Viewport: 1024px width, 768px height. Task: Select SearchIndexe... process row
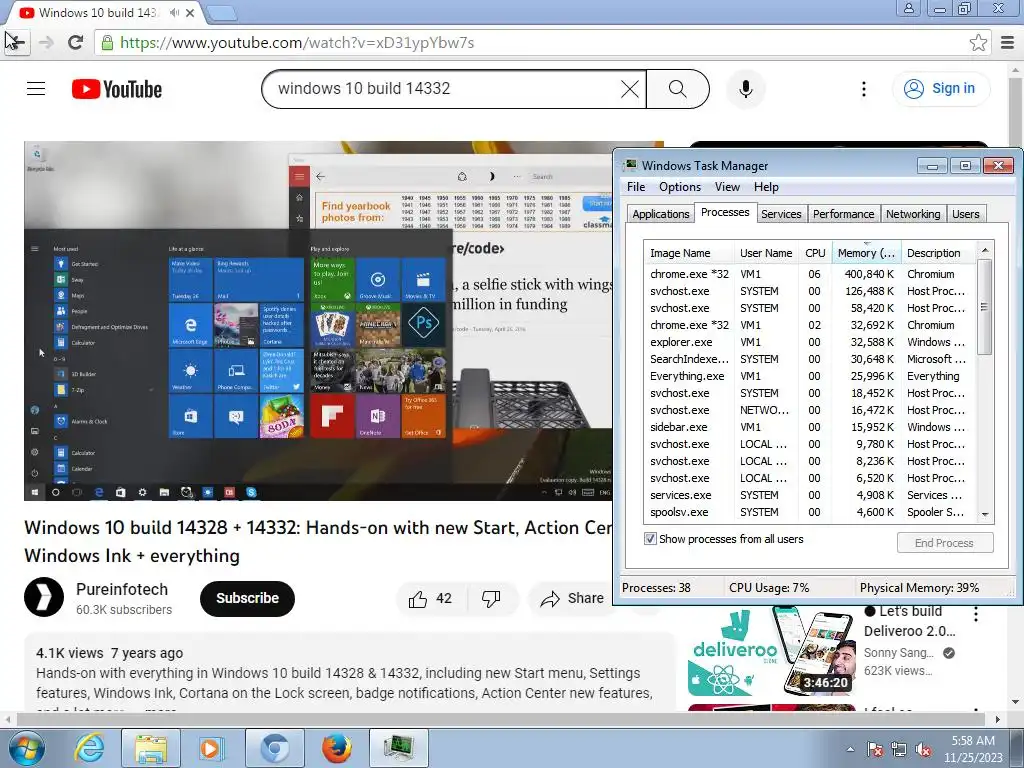point(810,359)
